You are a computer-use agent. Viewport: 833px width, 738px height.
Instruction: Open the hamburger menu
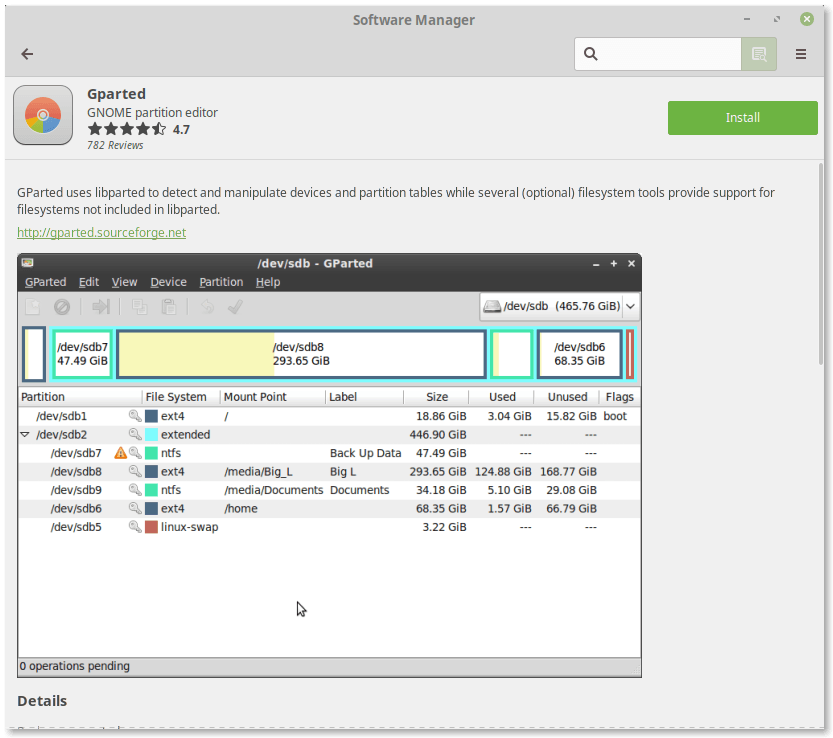801,54
